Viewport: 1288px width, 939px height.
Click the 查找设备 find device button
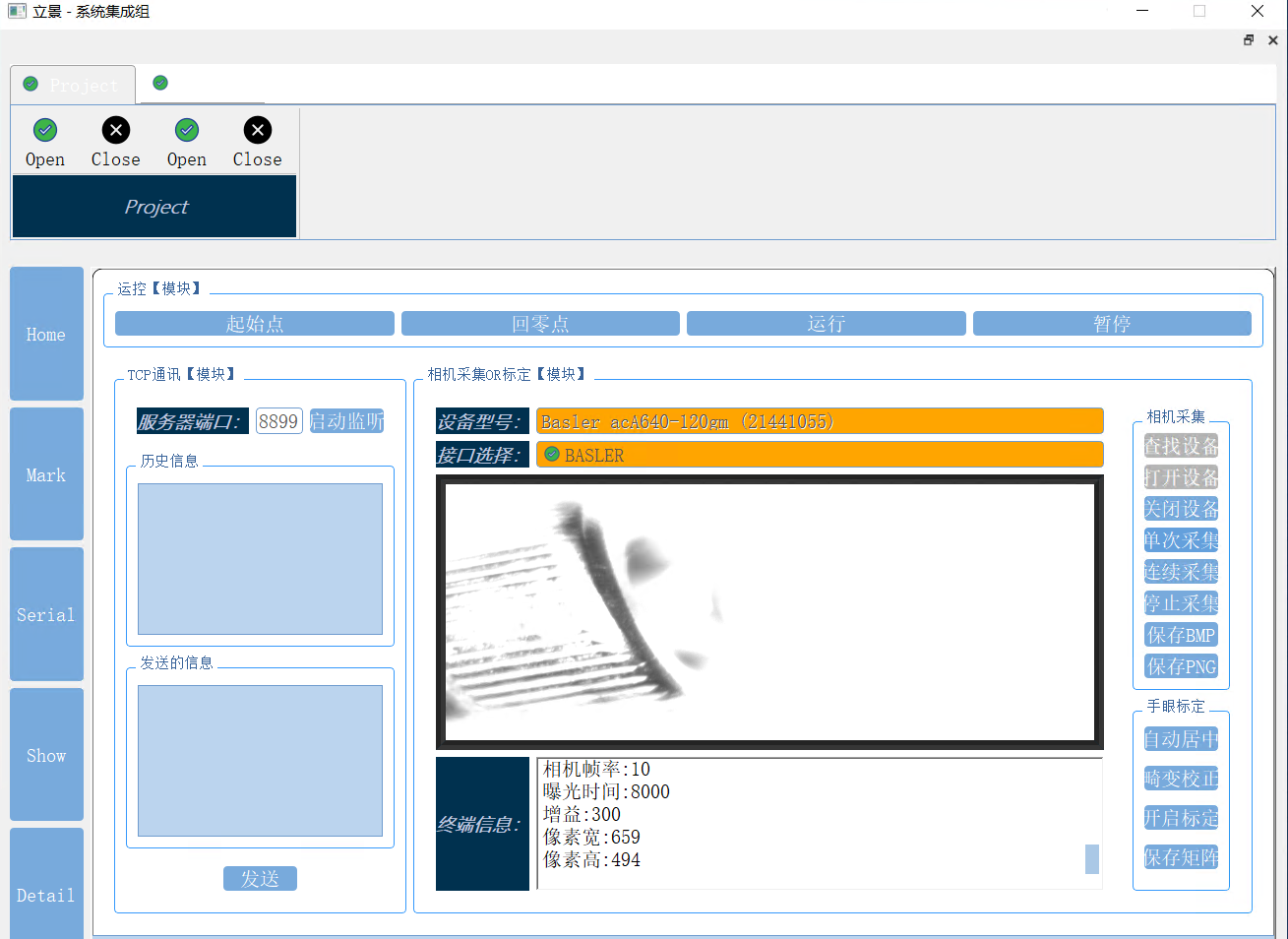click(x=1181, y=446)
